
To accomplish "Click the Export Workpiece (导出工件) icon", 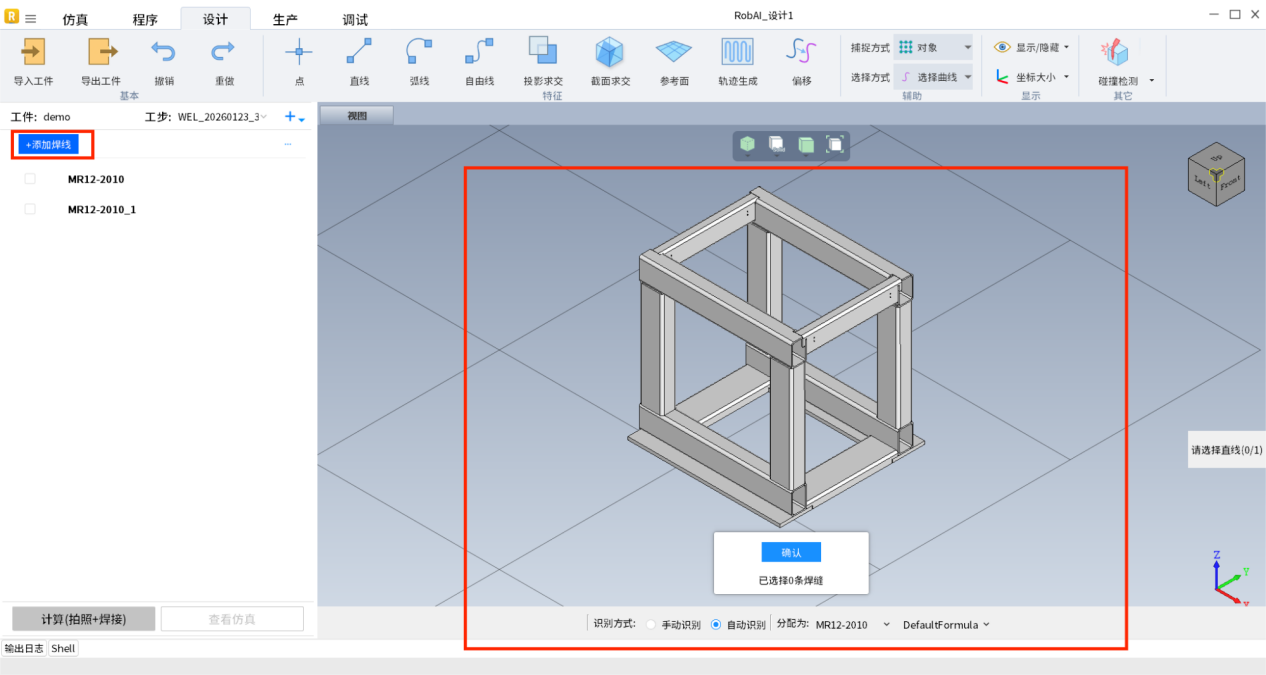I will (101, 53).
